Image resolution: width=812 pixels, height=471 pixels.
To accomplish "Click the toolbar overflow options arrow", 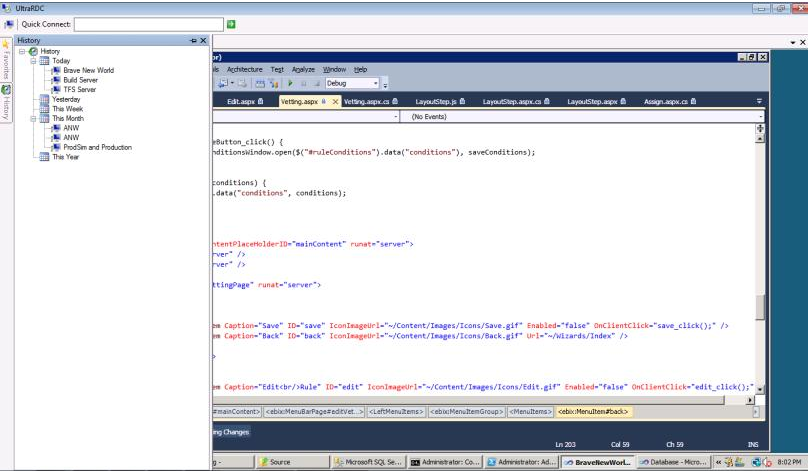I will (x=385, y=84).
